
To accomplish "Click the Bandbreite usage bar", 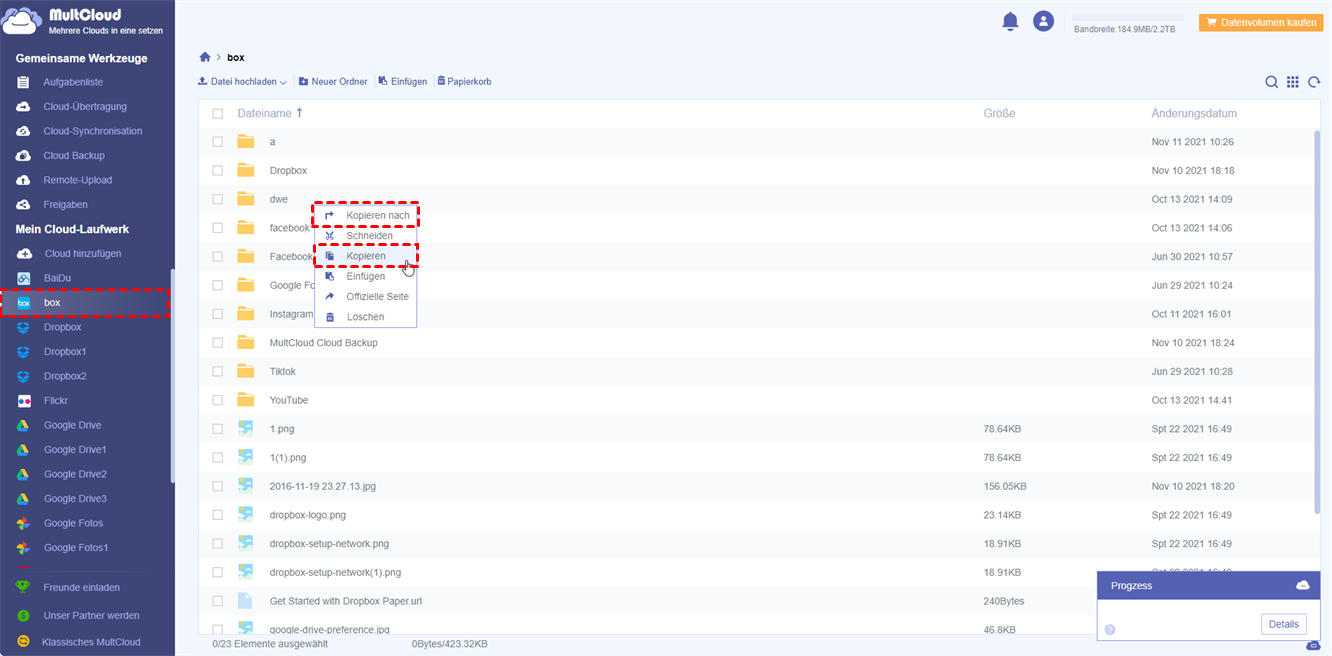I will click(1128, 18).
